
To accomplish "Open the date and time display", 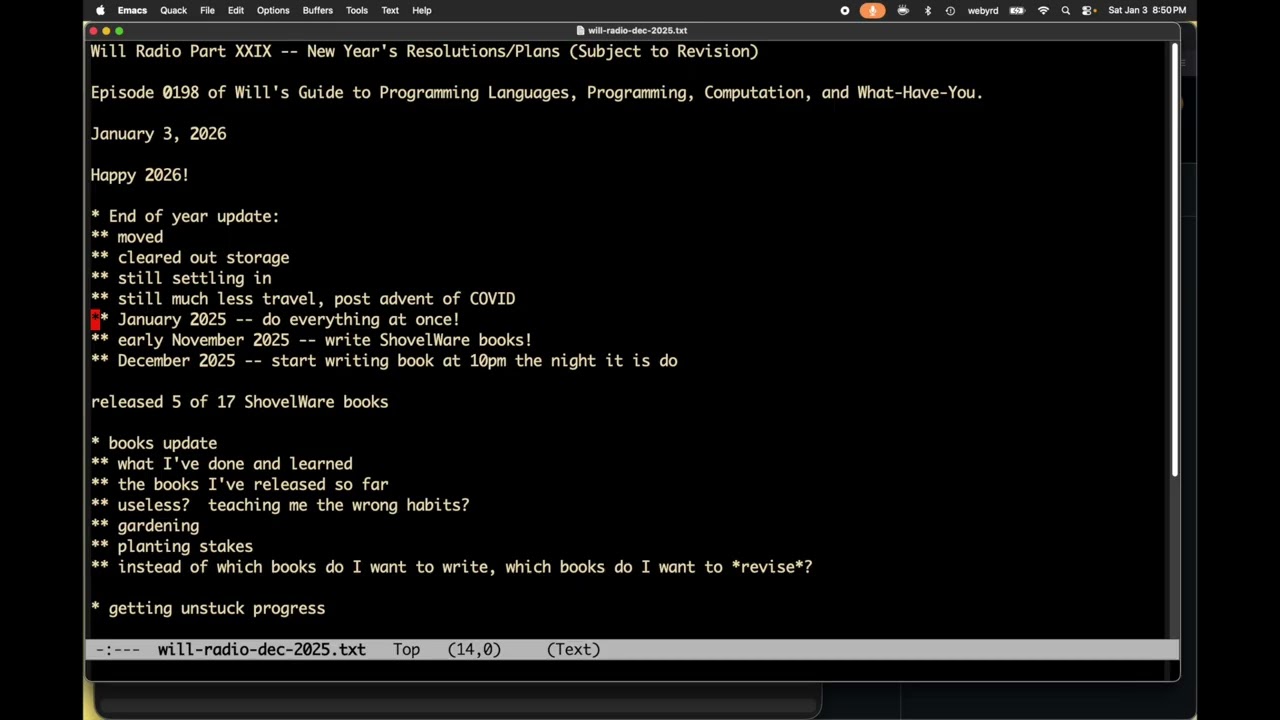I will point(1147,10).
